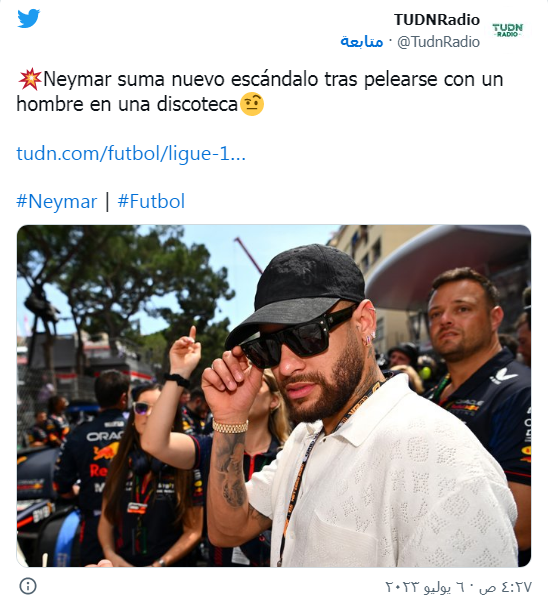Click the info circle icon below photo

tap(28, 586)
